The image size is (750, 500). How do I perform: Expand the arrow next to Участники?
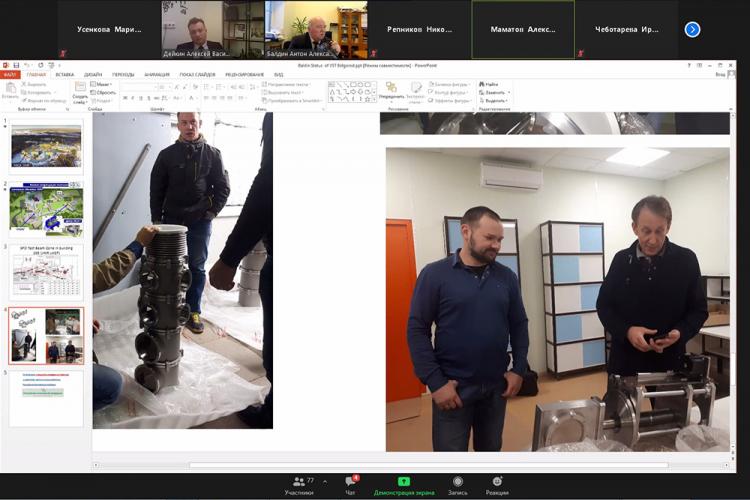click(324, 481)
